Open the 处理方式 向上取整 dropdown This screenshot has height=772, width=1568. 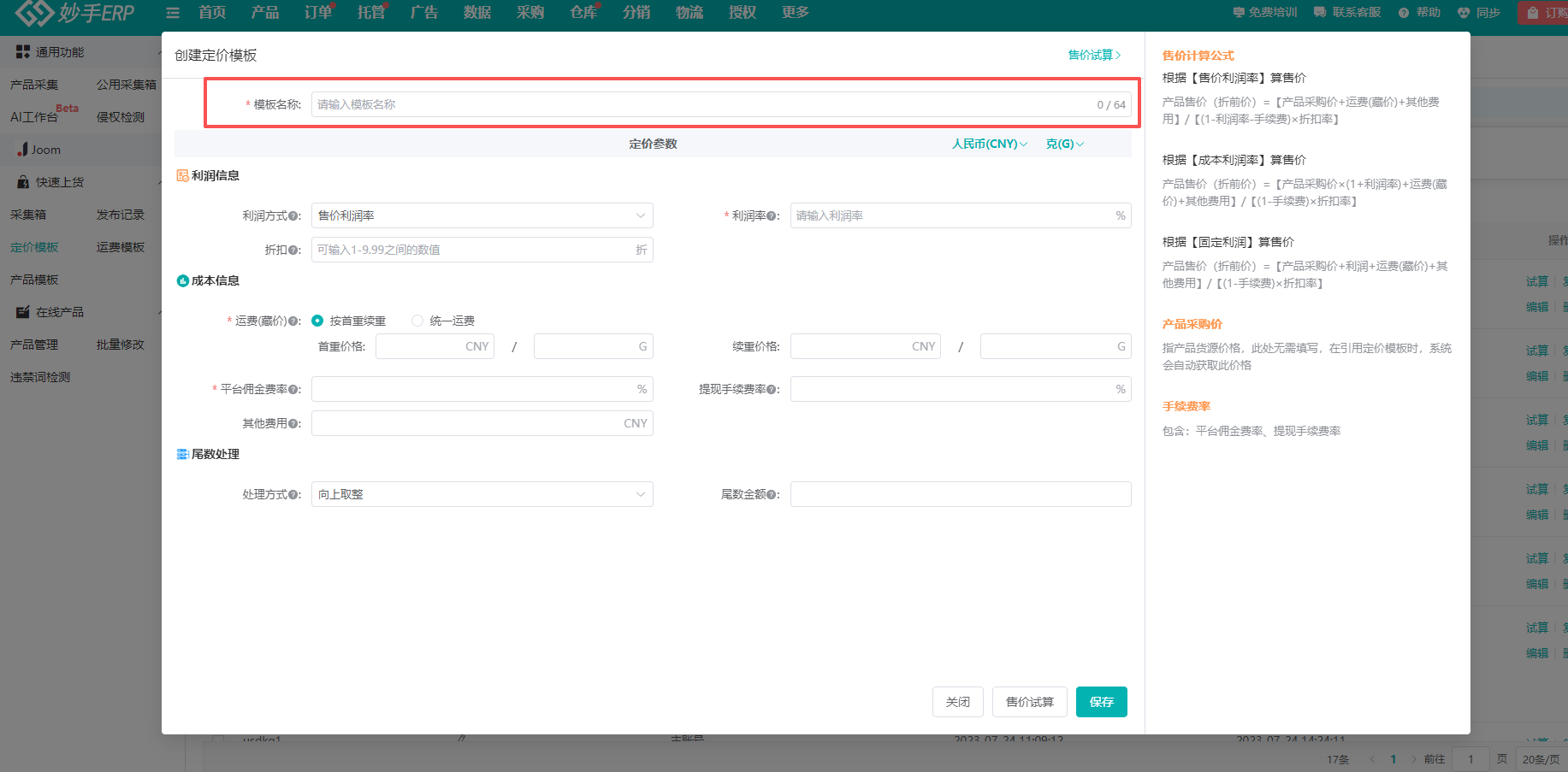tap(482, 494)
